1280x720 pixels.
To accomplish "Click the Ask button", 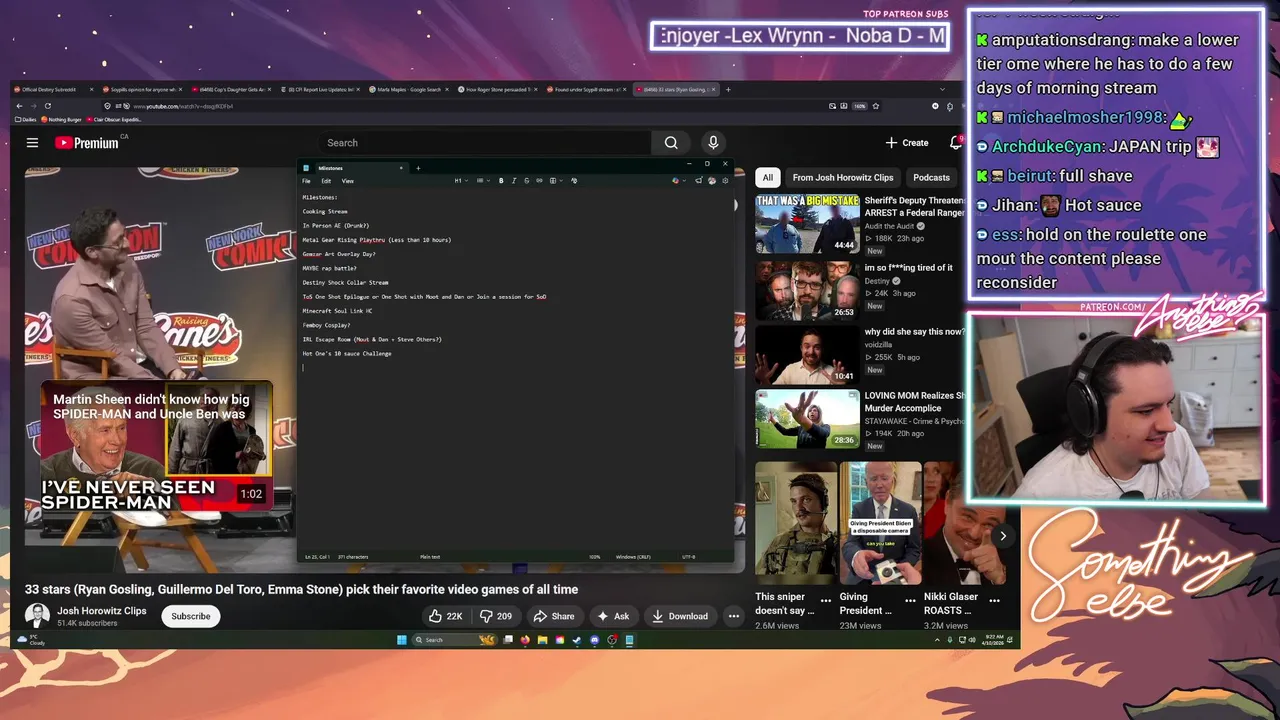I will tap(613, 616).
